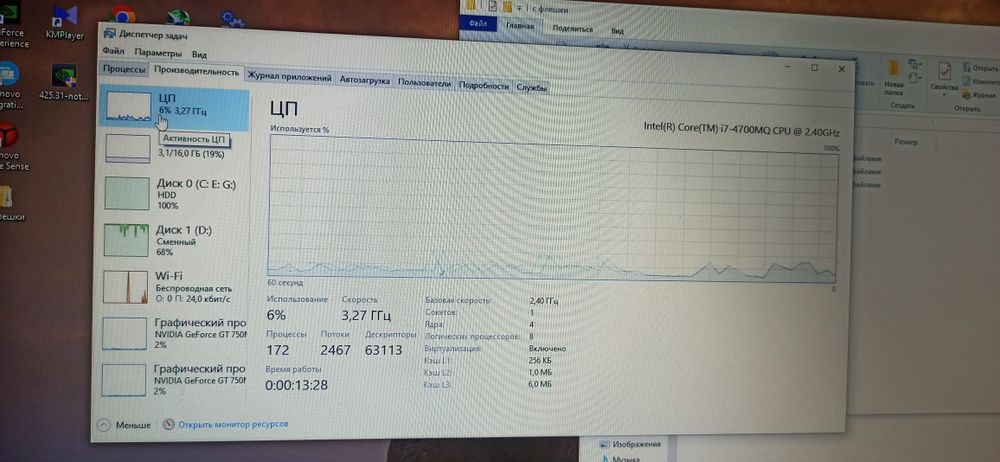
Task: Click the Intel Core i7-4700MQ CPU name
Action: pos(742,130)
